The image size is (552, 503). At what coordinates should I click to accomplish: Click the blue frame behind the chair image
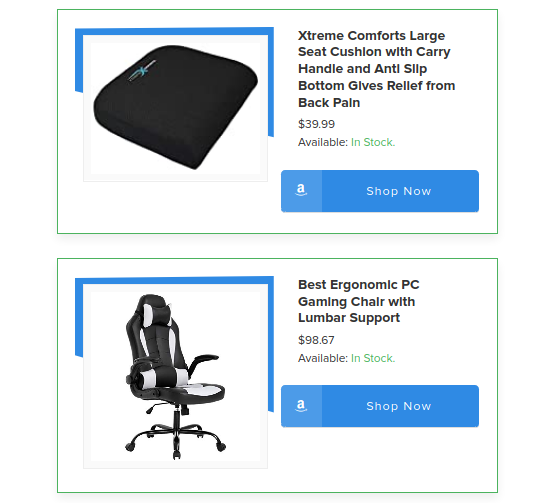(x=174, y=280)
